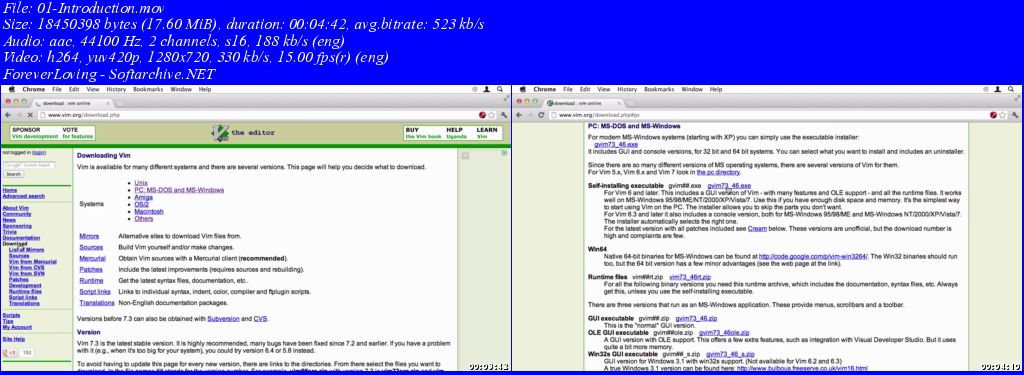Open the Mercurial link in main content
The width and height of the screenshot is (1024, 375).
[x=92, y=259]
